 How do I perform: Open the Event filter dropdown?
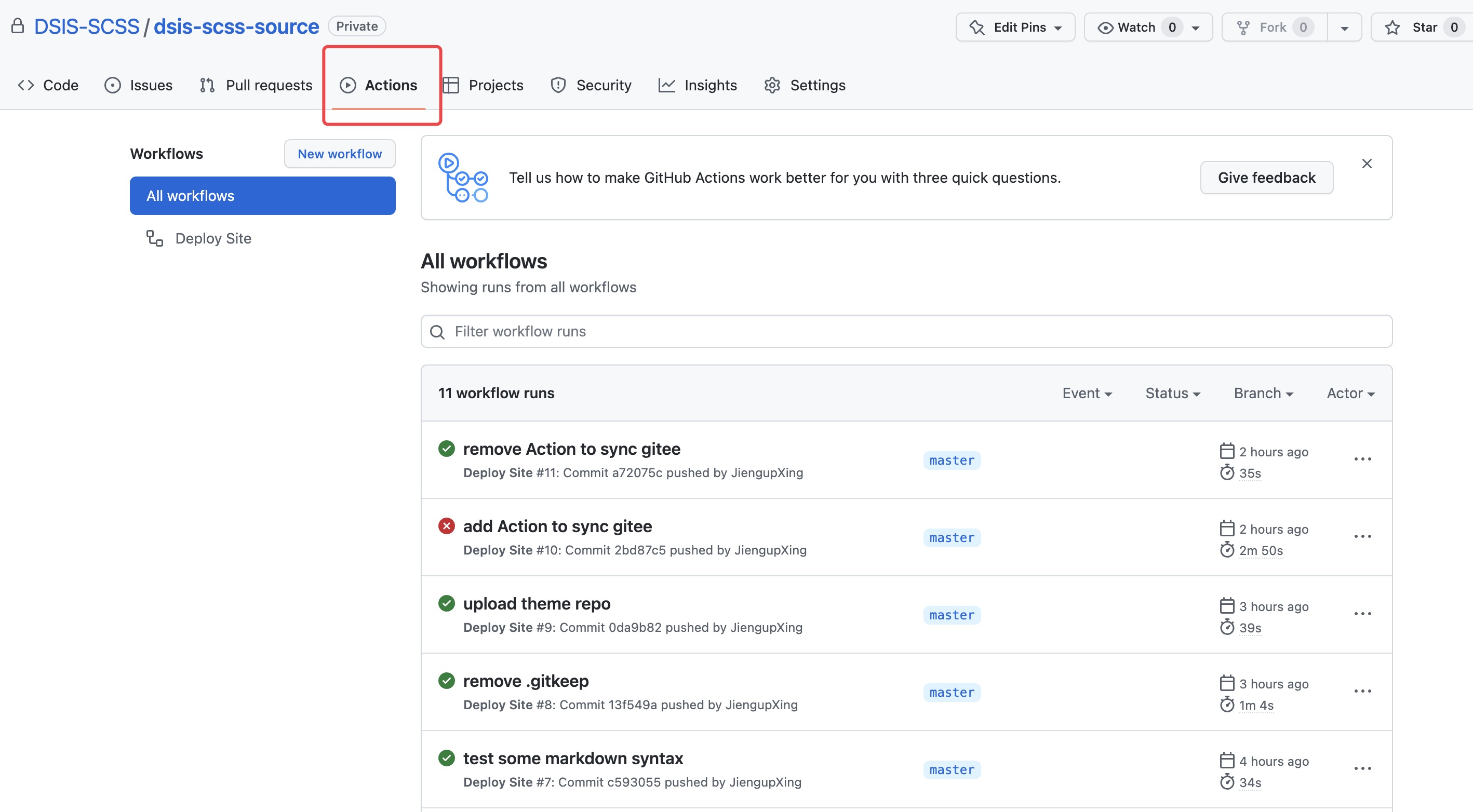point(1087,393)
